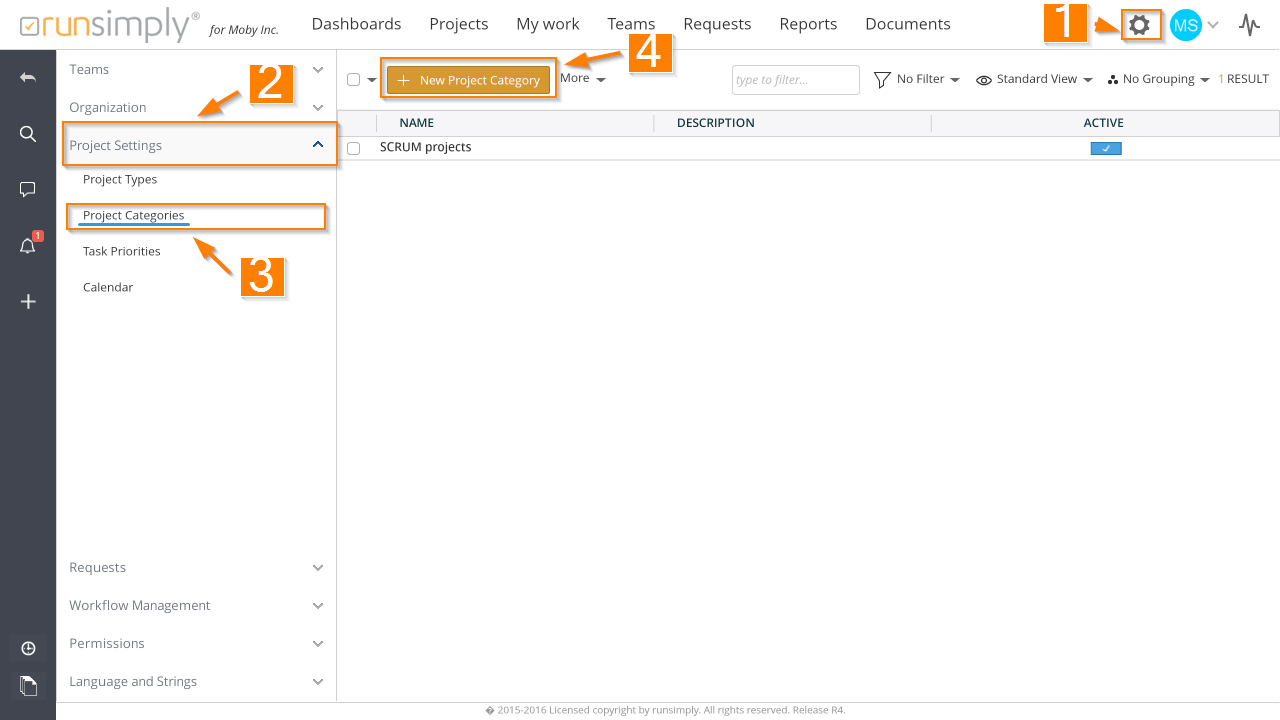Toggle the select-all checkbox in toolbar

(353, 79)
